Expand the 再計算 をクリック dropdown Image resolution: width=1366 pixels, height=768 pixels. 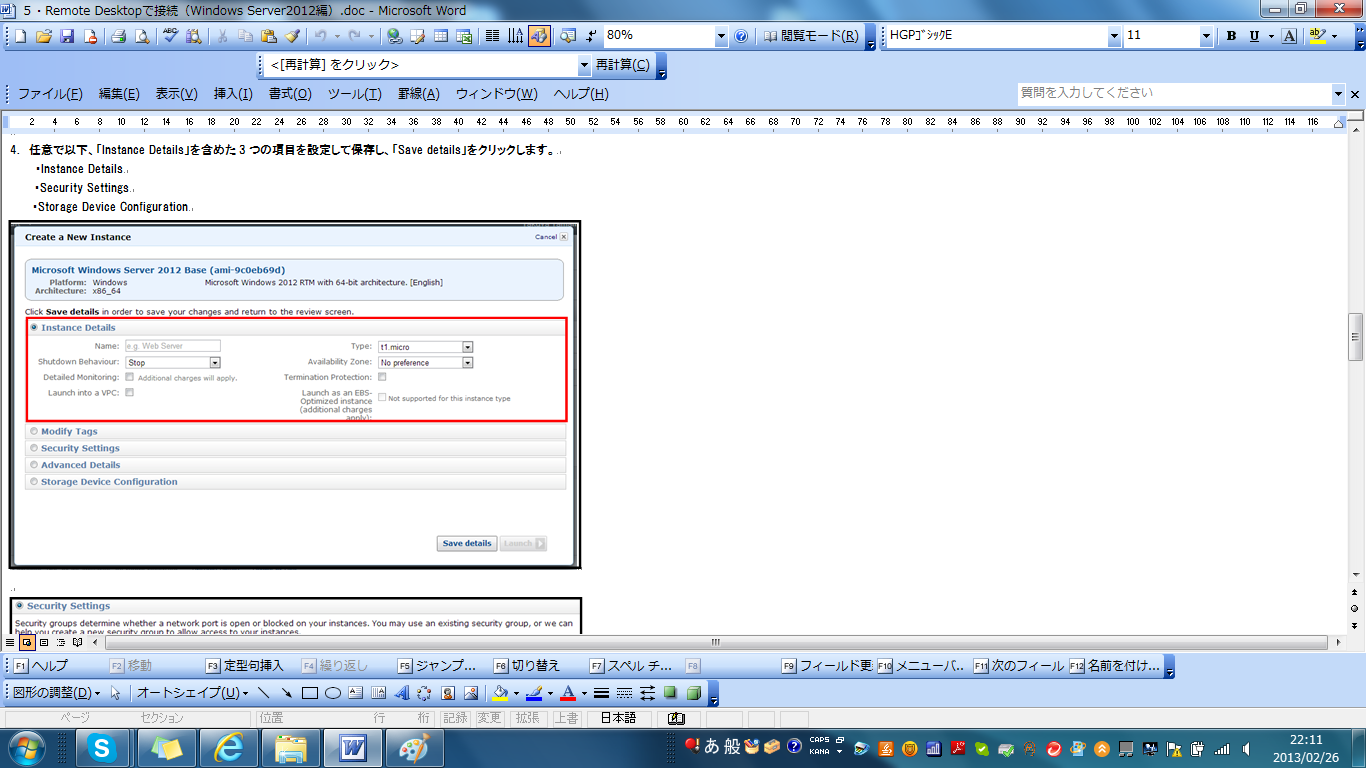[585, 65]
